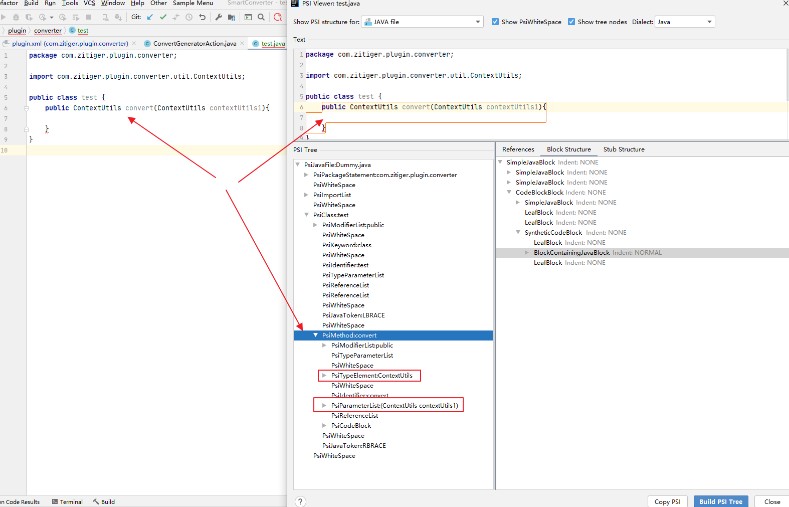
Task: Switch to the Stub Structure tab
Action: 623,149
